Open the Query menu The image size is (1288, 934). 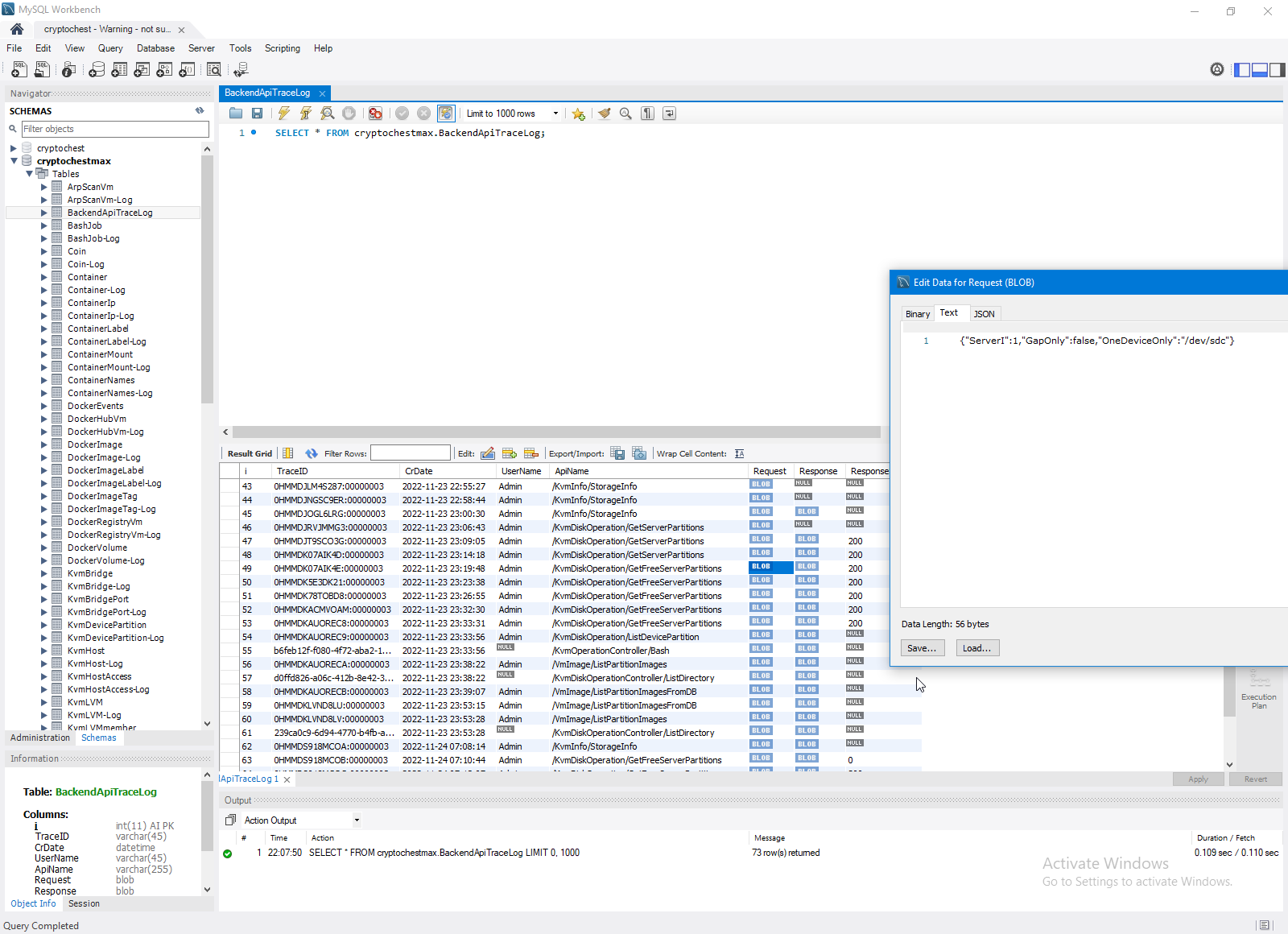click(x=110, y=48)
